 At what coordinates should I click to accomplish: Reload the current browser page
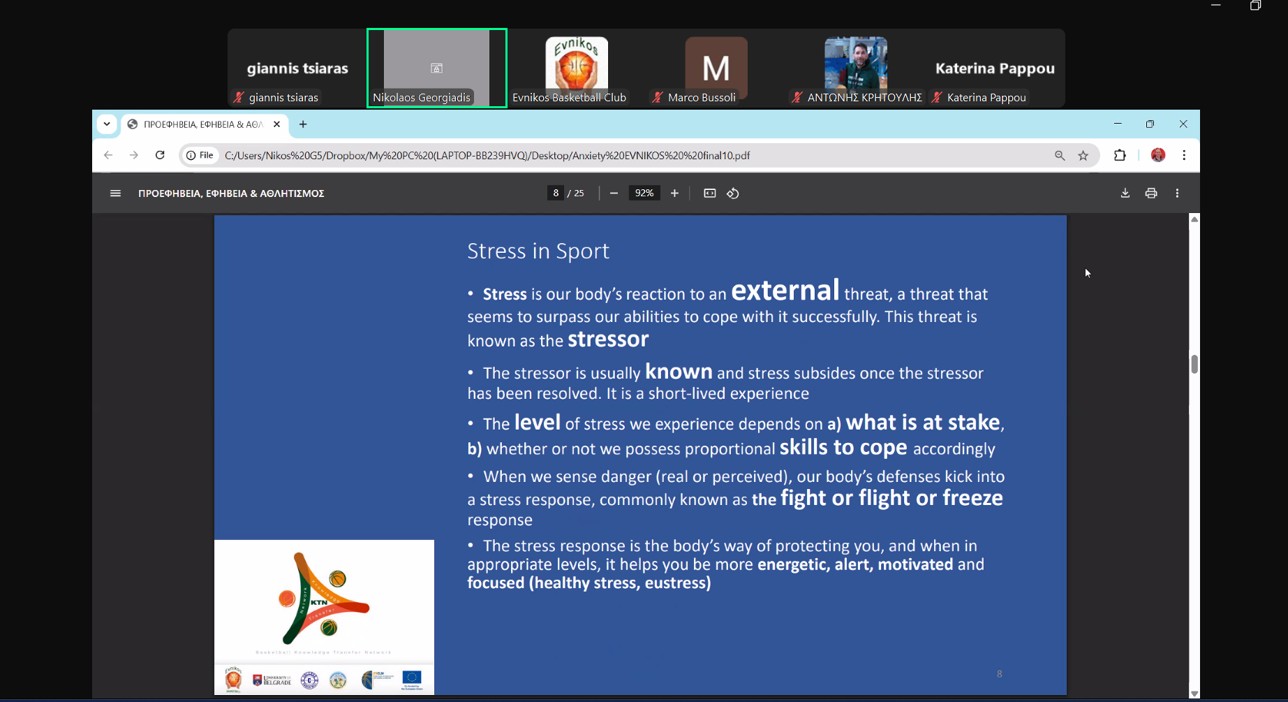pos(160,155)
